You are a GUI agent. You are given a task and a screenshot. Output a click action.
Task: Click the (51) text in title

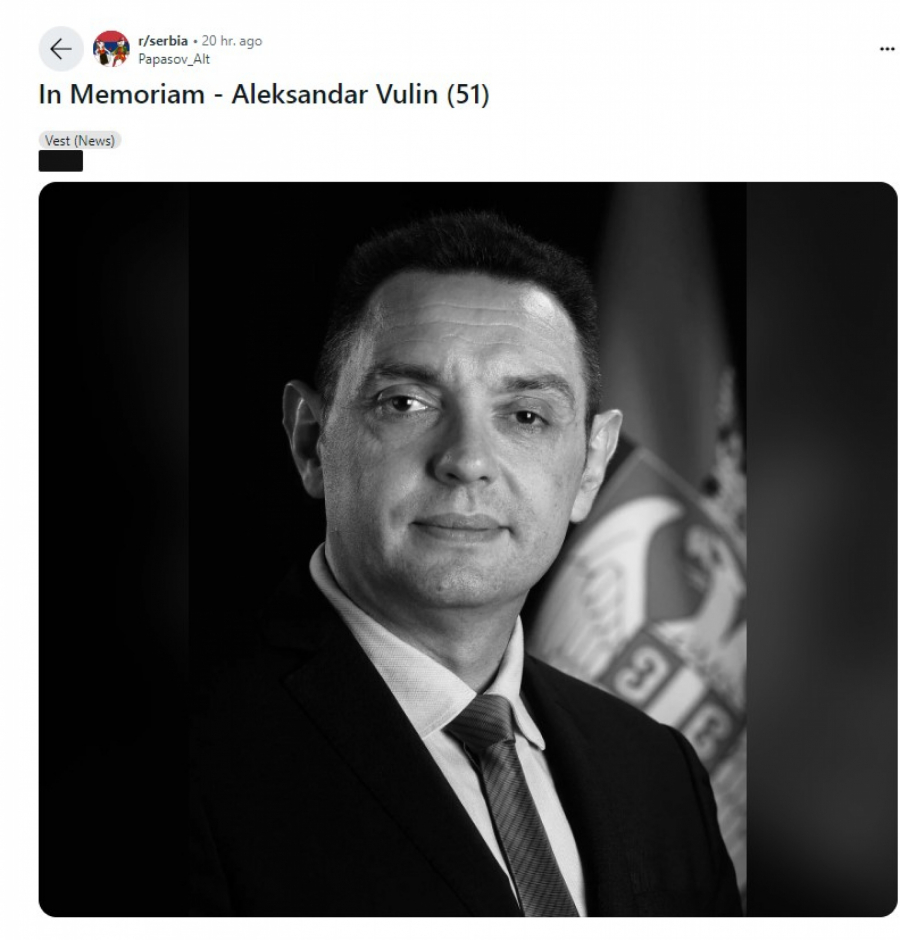pyautogui.click(x=468, y=95)
